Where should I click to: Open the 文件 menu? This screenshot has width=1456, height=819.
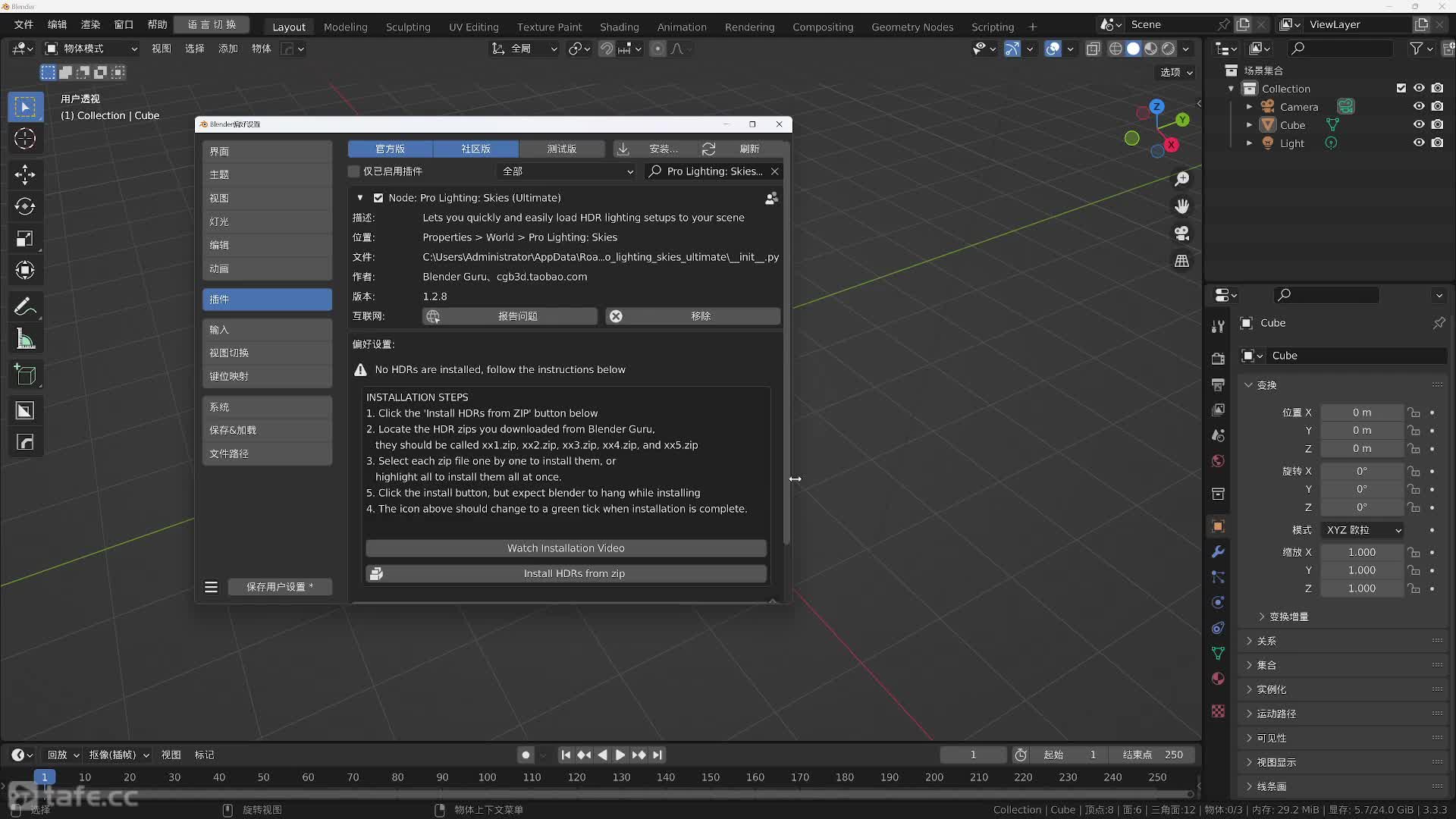pos(24,24)
